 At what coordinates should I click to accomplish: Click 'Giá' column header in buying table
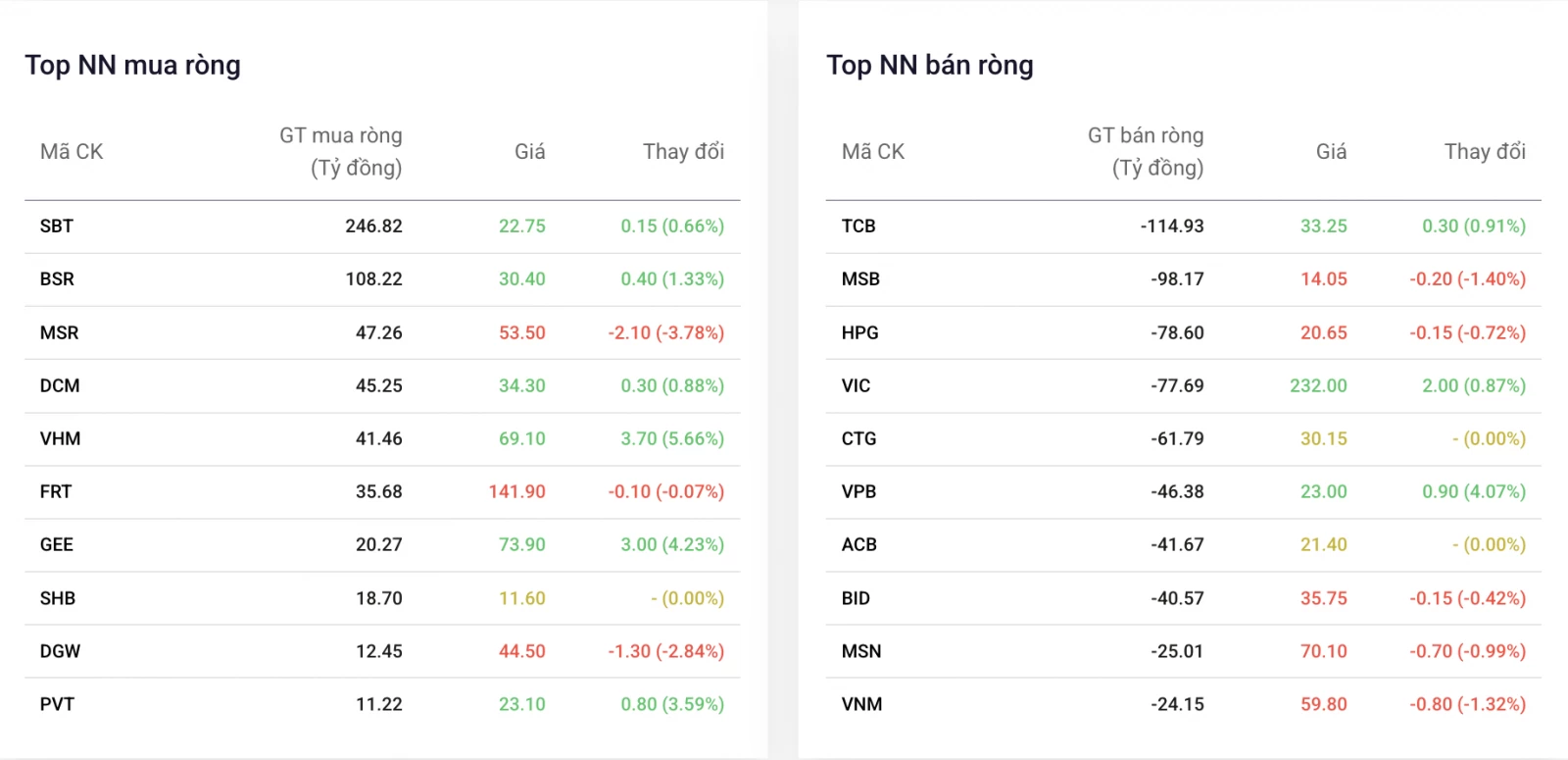point(530,151)
